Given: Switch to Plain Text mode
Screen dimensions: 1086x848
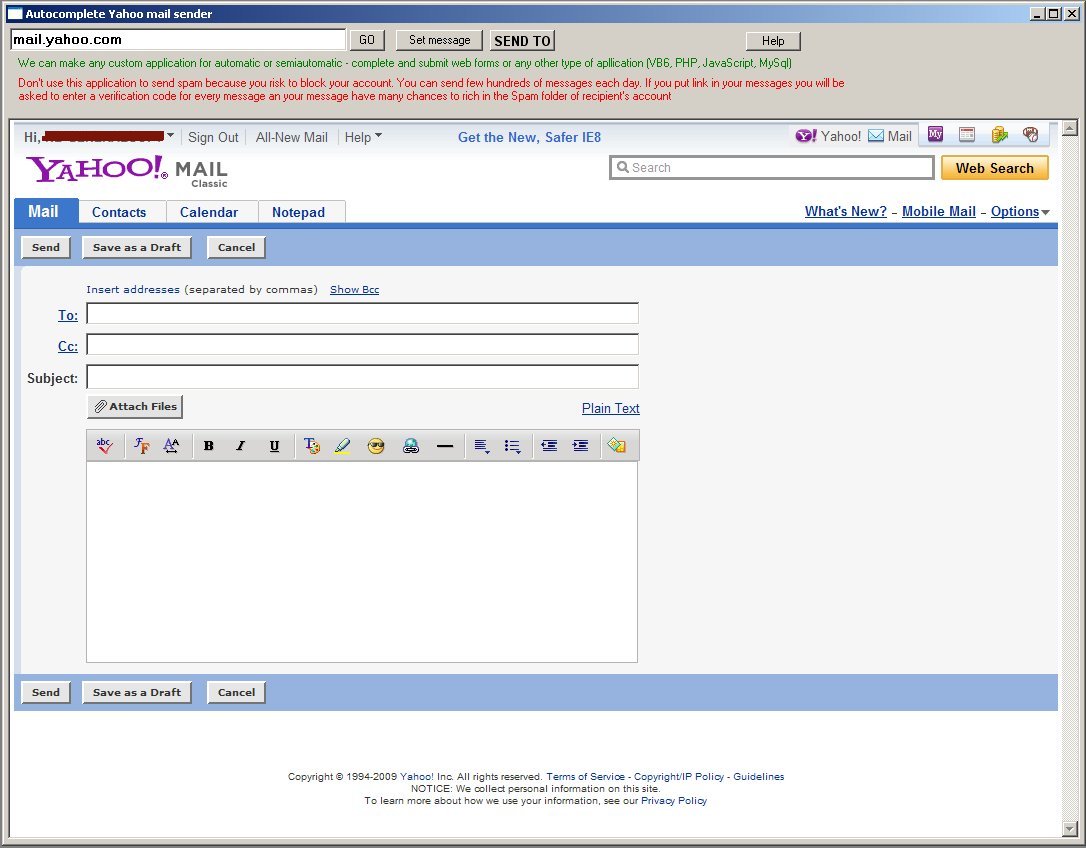Looking at the screenshot, I should pos(610,408).
